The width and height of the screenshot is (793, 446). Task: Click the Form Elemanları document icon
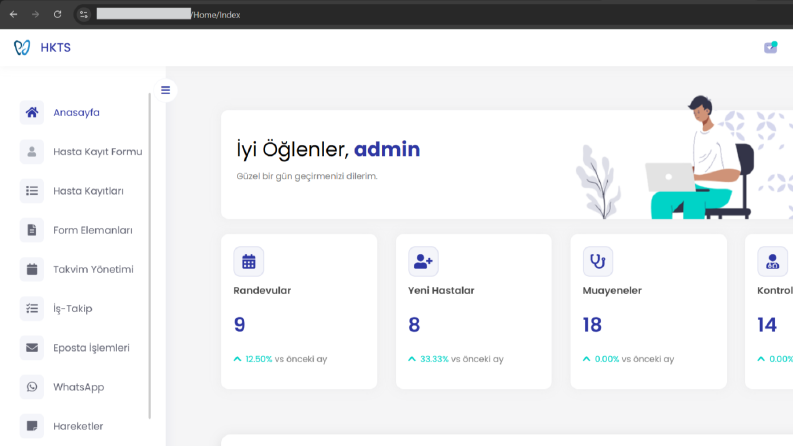(32, 230)
